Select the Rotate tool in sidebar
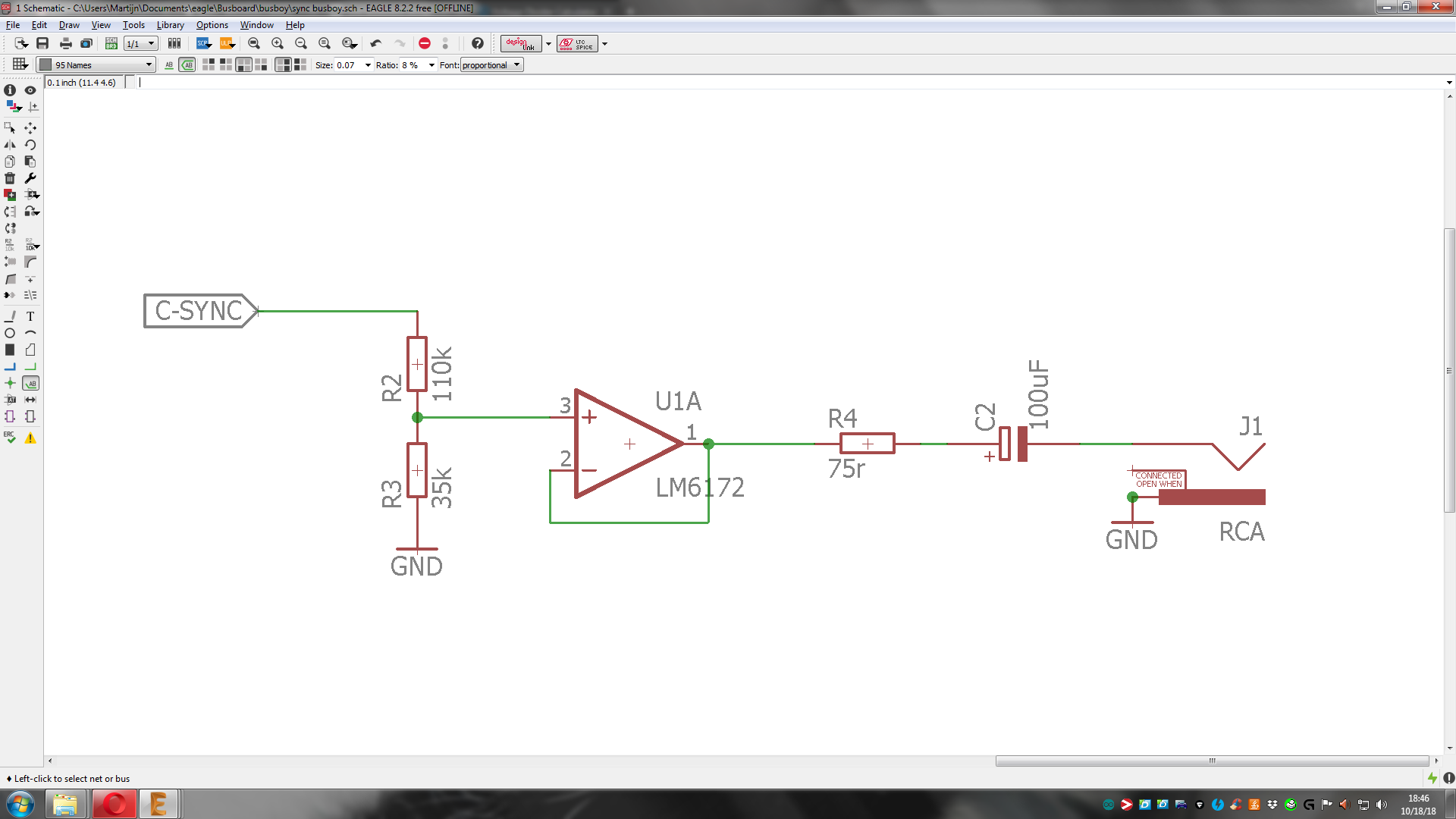 pyautogui.click(x=30, y=145)
